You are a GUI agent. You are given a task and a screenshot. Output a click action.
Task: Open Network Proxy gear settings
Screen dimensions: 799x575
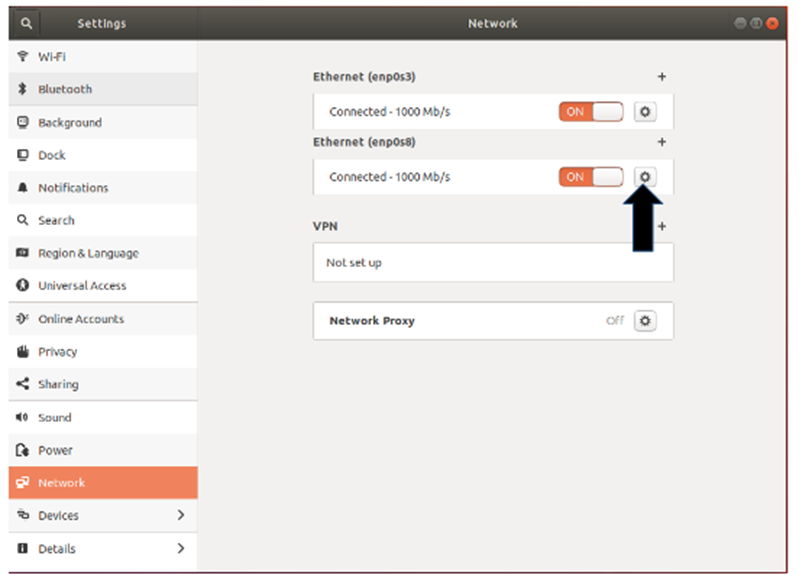(x=645, y=321)
